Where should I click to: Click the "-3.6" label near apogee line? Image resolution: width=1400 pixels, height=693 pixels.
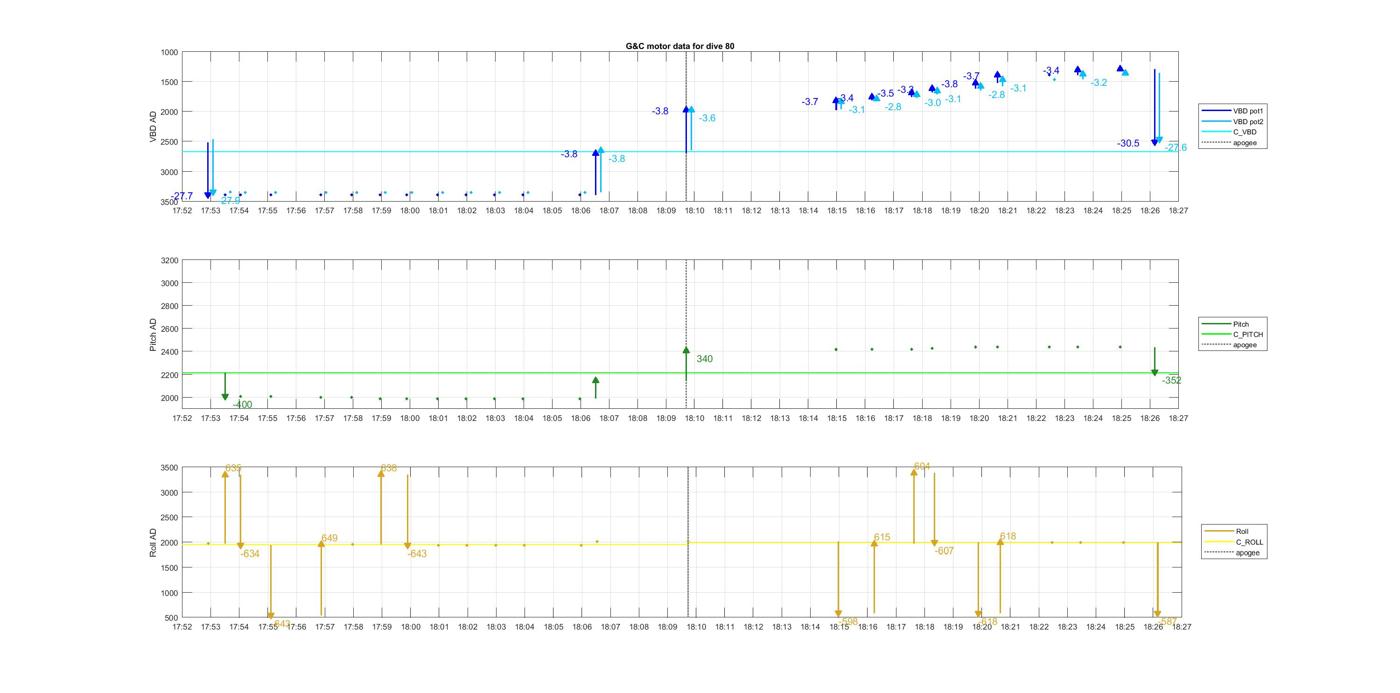point(707,118)
